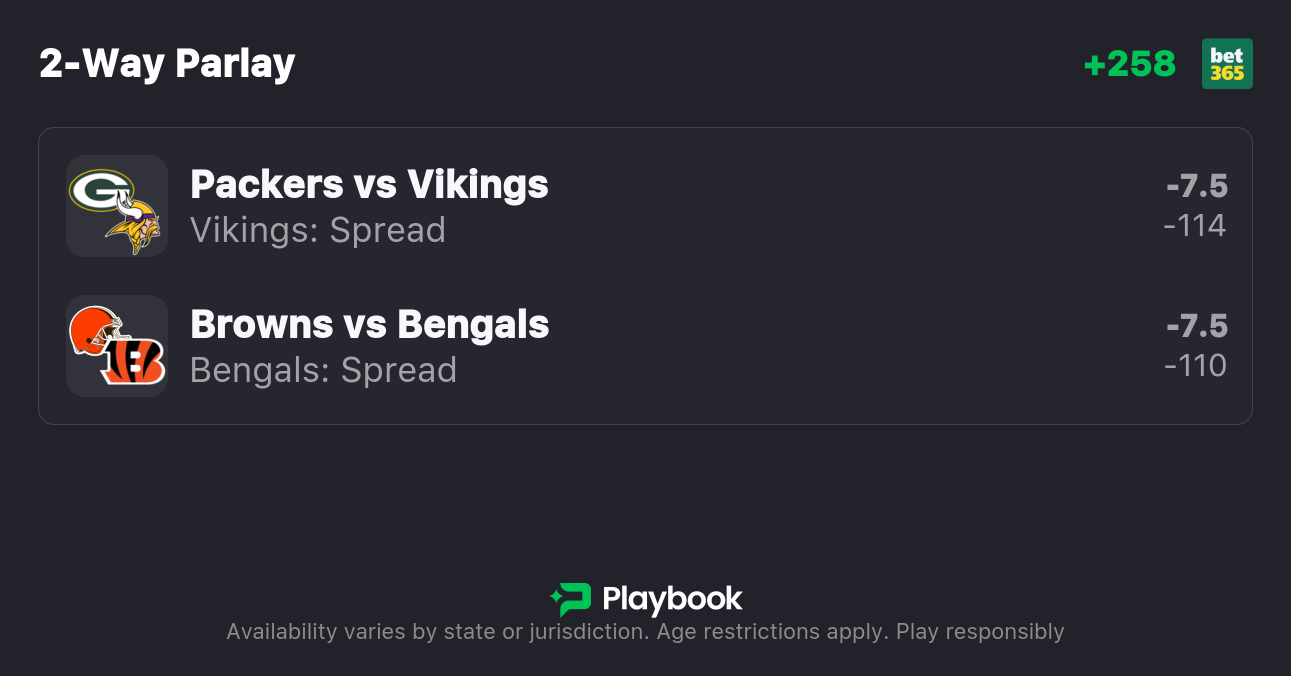Open the Browns vs Bengals matchup

tap(369, 325)
